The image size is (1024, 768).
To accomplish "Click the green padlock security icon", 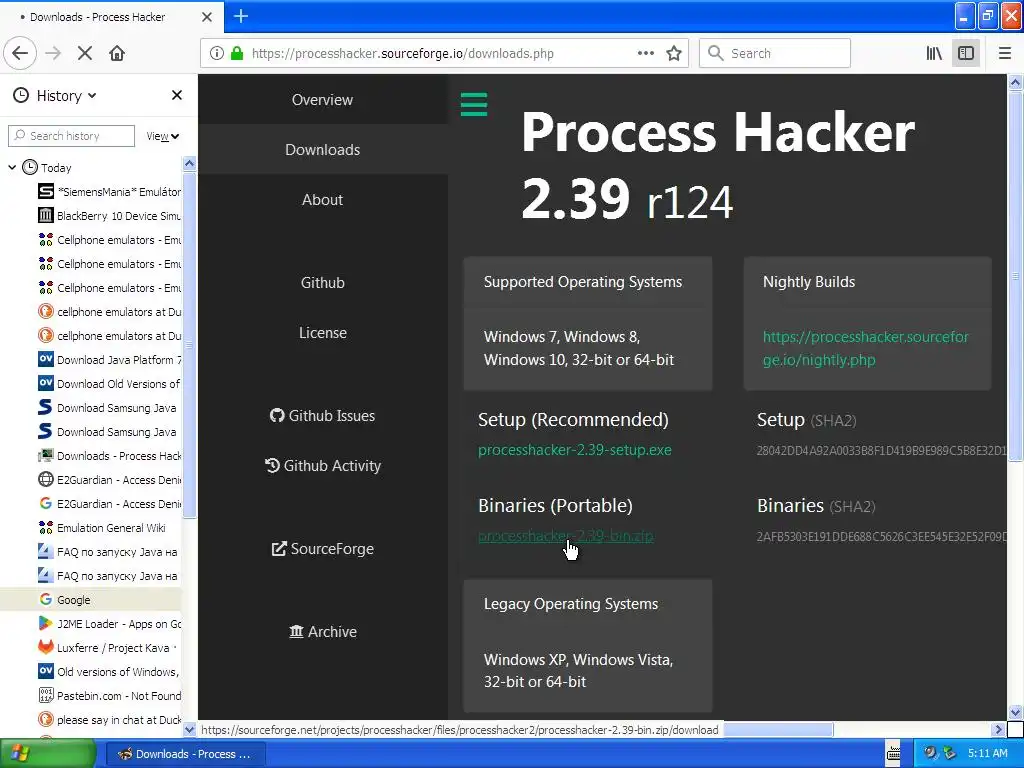I will (x=237, y=54).
